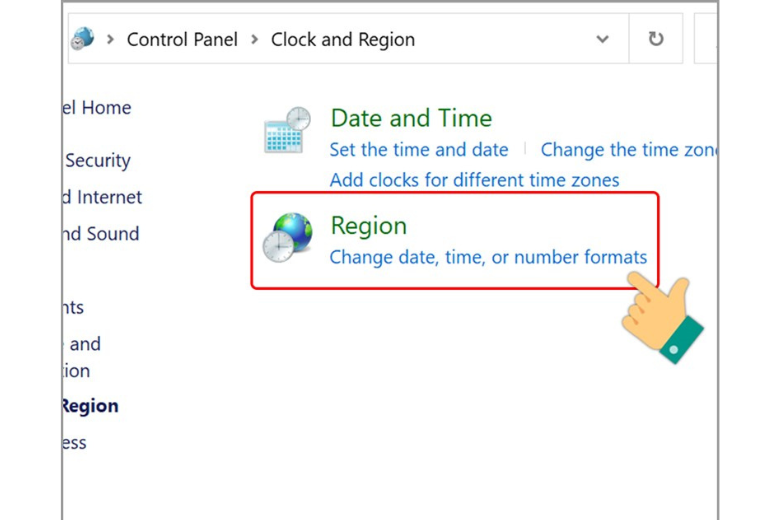Image resolution: width=780 pixels, height=520 pixels.
Task: Open the Security category in sidebar
Action: coord(98,160)
